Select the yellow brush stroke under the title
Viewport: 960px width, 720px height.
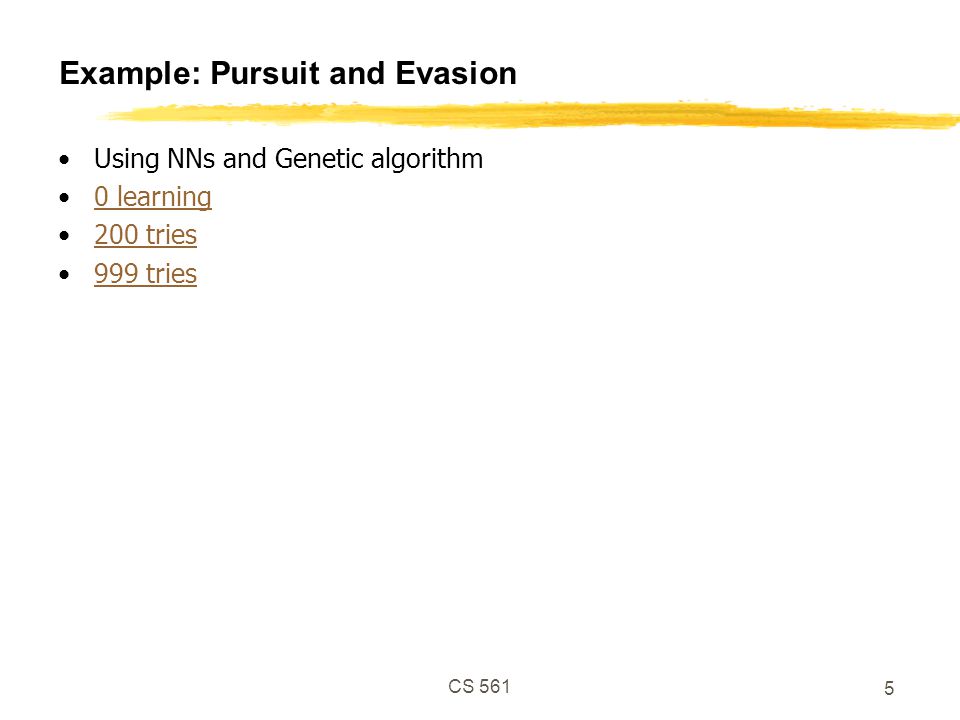[528, 115]
